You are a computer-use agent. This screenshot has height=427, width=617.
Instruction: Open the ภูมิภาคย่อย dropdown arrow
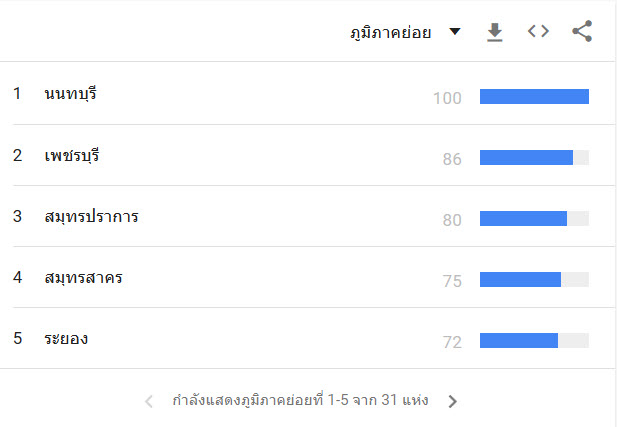pyautogui.click(x=455, y=31)
